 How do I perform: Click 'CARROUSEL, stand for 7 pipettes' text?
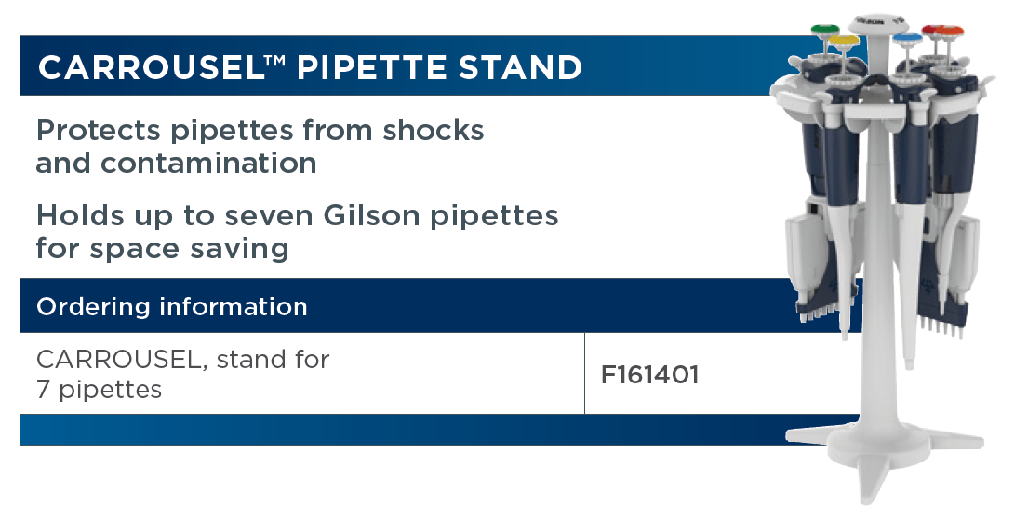click(183, 374)
